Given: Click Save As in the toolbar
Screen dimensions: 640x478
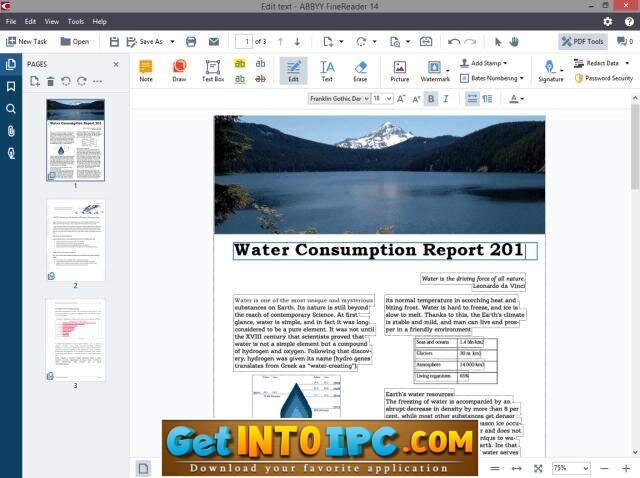Looking at the screenshot, I should point(145,41).
